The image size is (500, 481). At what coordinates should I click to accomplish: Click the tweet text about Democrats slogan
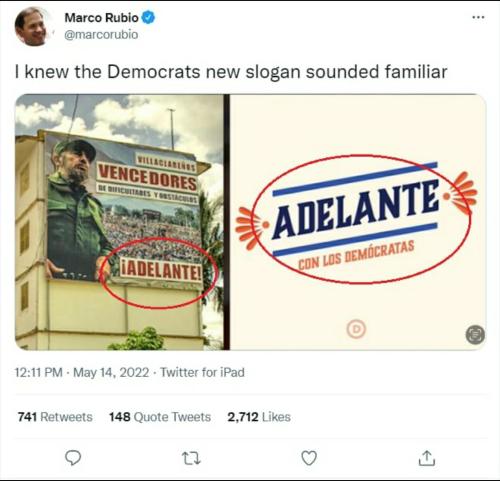pyautogui.click(x=231, y=72)
